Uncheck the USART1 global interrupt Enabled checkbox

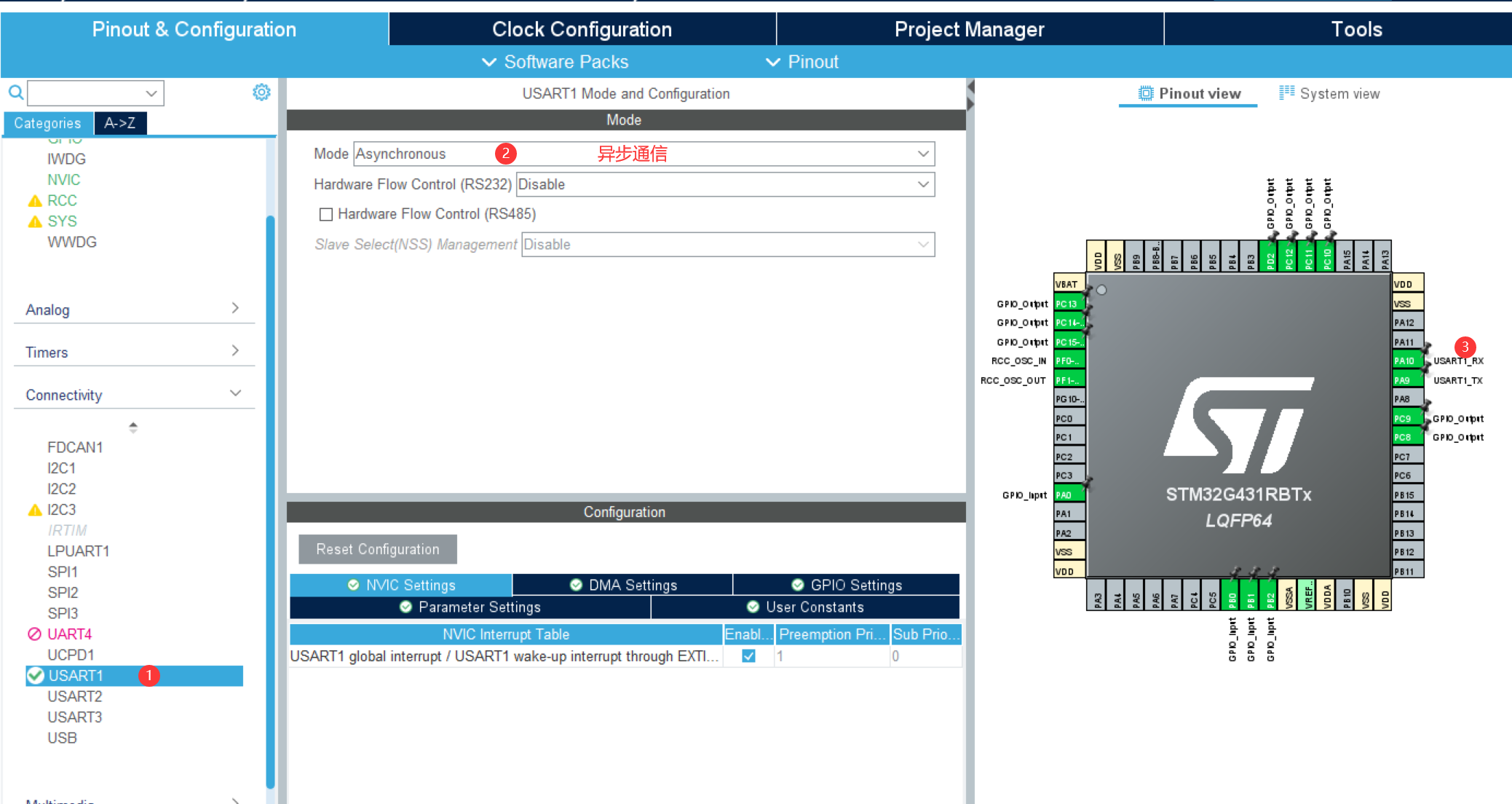(748, 656)
